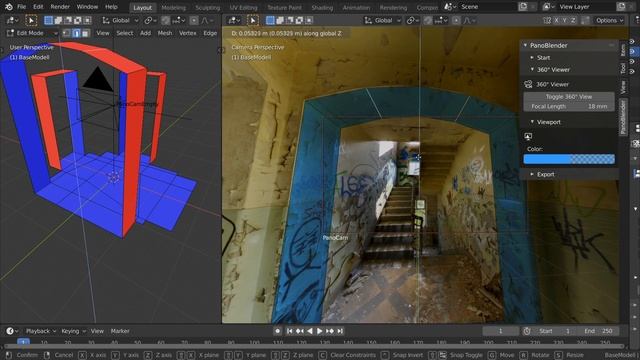
Task: Click the new scene icon
Action: (x=523, y=7)
